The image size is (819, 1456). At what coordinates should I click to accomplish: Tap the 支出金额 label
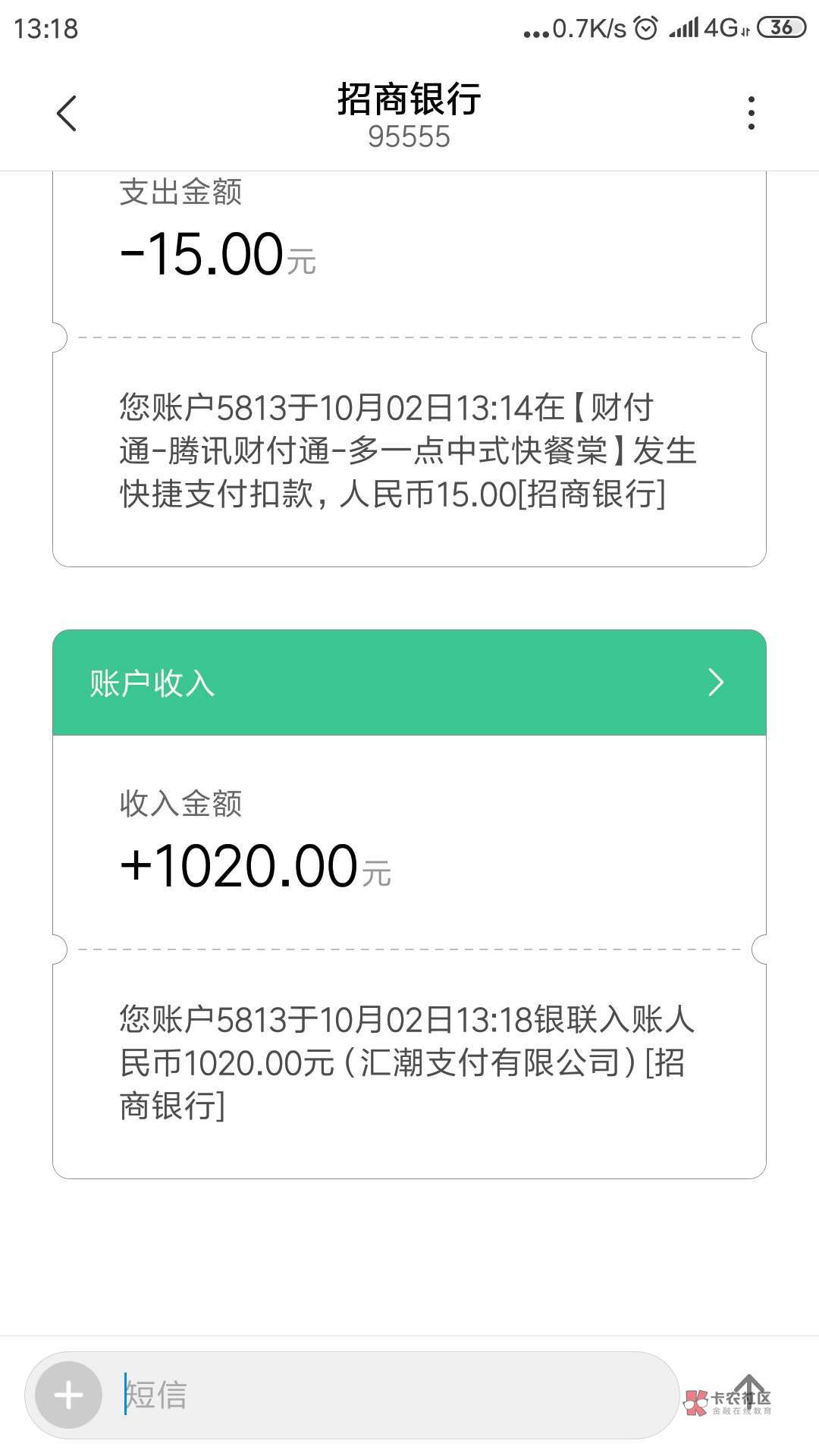click(x=180, y=192)
